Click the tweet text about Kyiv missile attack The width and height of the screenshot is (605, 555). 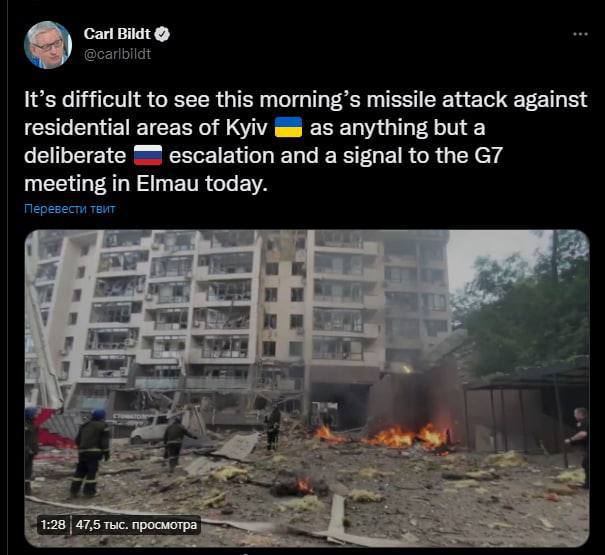(306, 141)
